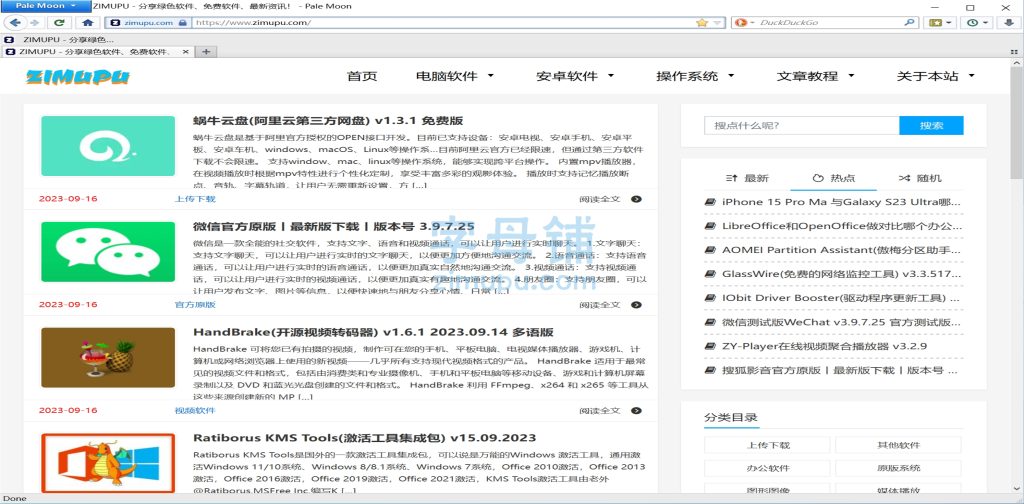Open the 微信官方原版 article title
Screen dimensions: 1024x504
(334, 227)
